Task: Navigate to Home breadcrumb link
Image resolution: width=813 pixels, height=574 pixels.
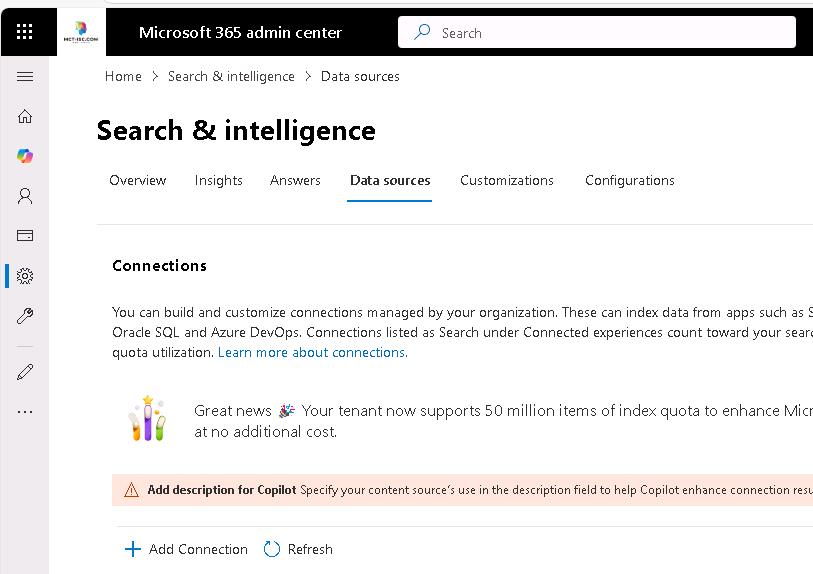Action: (x=123, y=76)
